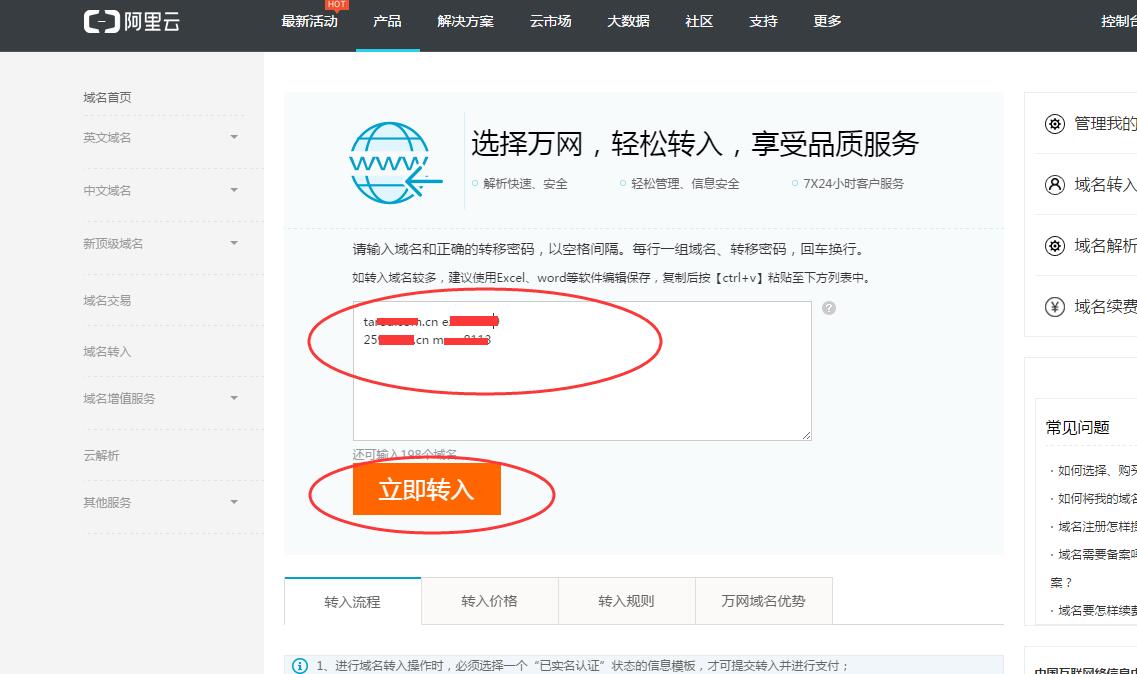This screenshot has height=674, width=1137.
Task: Open the 解决方案 menu
Action: [466, 22]
